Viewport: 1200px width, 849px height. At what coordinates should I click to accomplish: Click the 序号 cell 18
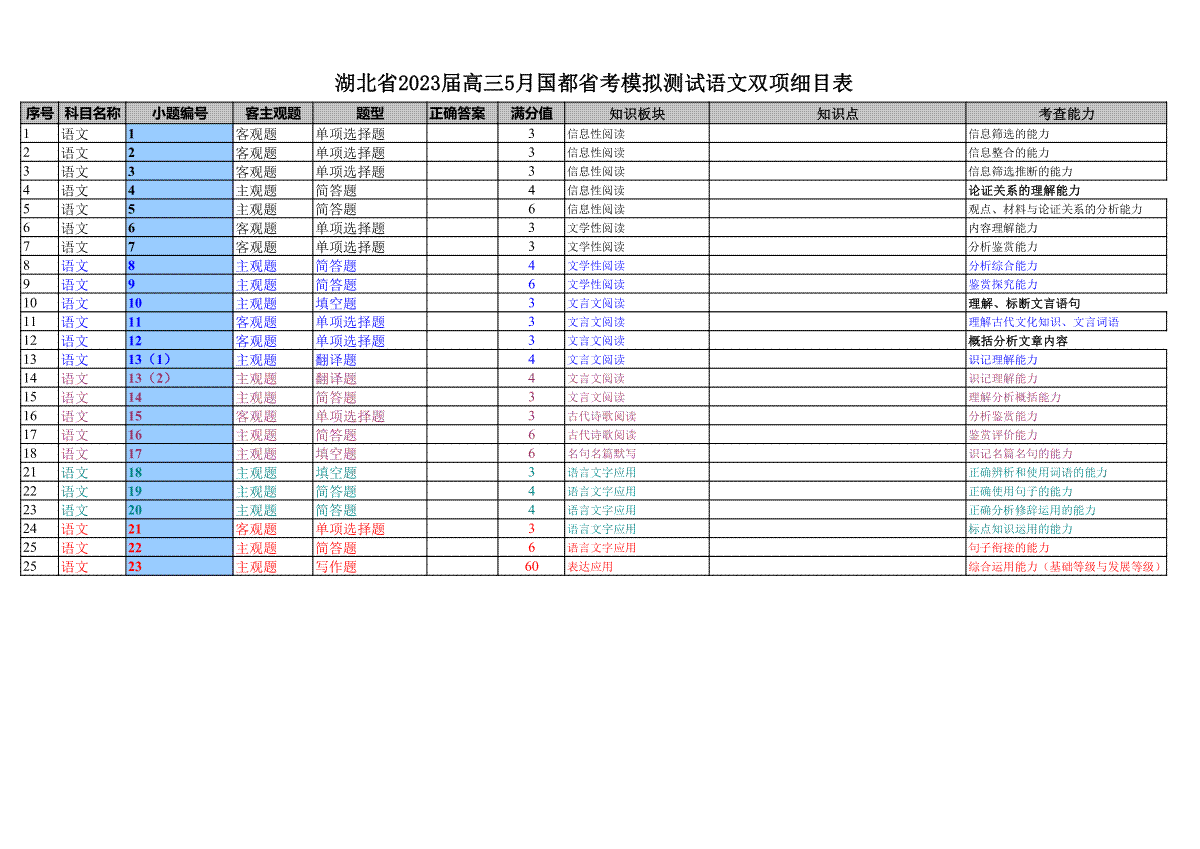pyautogui.click(x=40, y=454)
